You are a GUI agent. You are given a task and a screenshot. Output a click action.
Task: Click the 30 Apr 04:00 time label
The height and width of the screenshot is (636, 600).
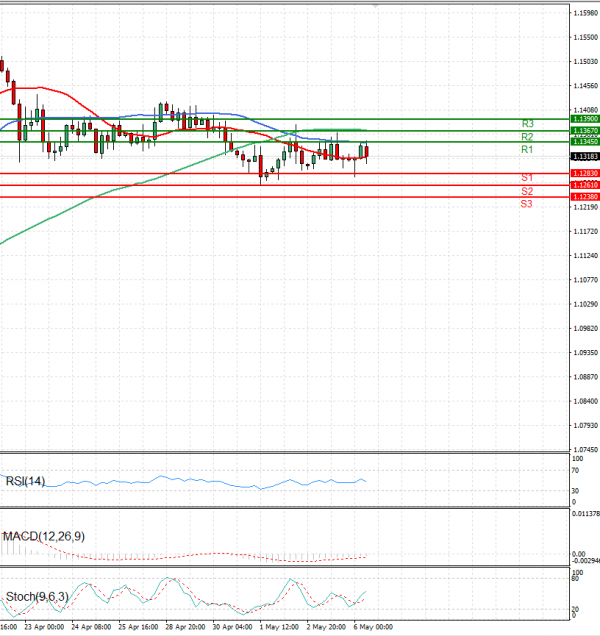point(232,627)
